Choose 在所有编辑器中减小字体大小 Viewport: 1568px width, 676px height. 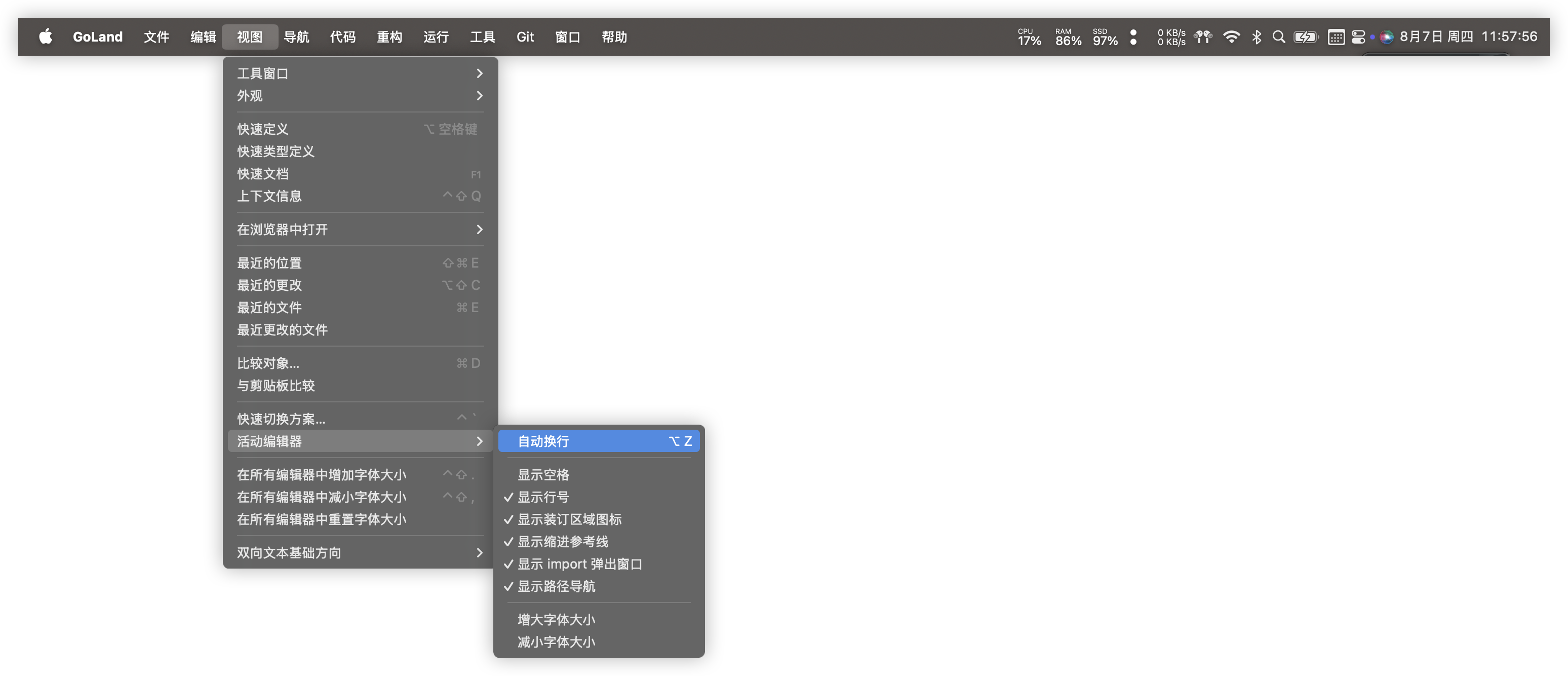click(360, 497)
